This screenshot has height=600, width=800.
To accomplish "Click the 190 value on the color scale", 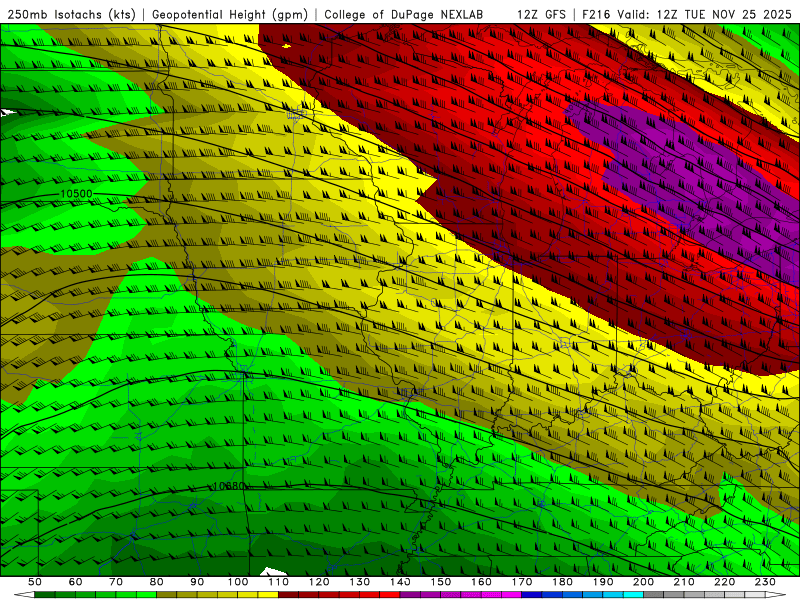I will click(x=603, y=582).
